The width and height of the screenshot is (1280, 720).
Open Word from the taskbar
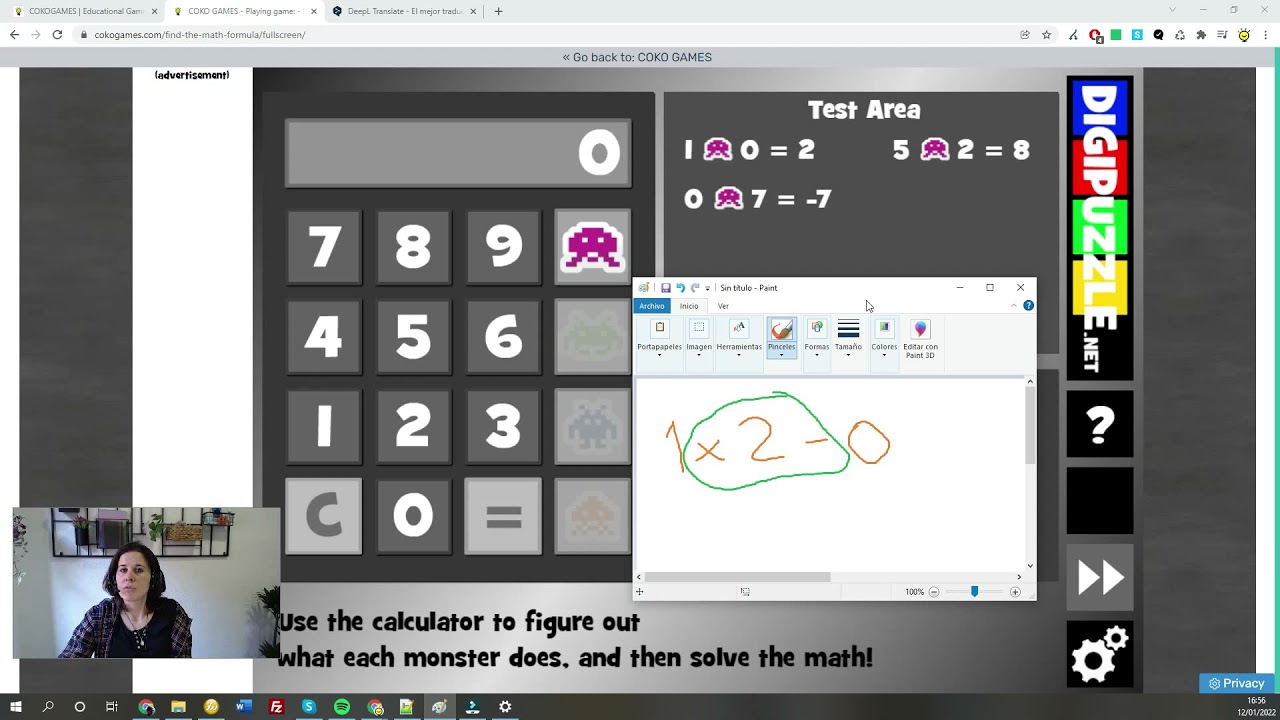pyautogui.click(x=243, y=707)
